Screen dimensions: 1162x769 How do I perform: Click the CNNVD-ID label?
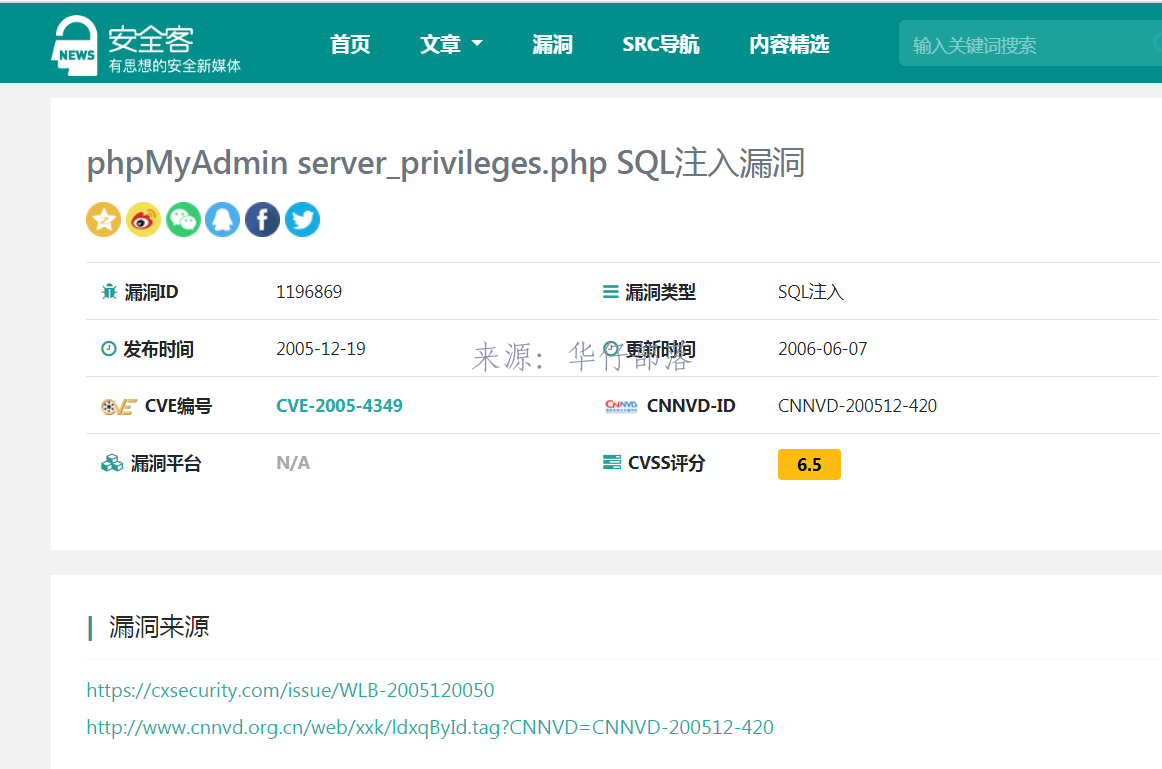pyautogui.click(x=691, y=406)
